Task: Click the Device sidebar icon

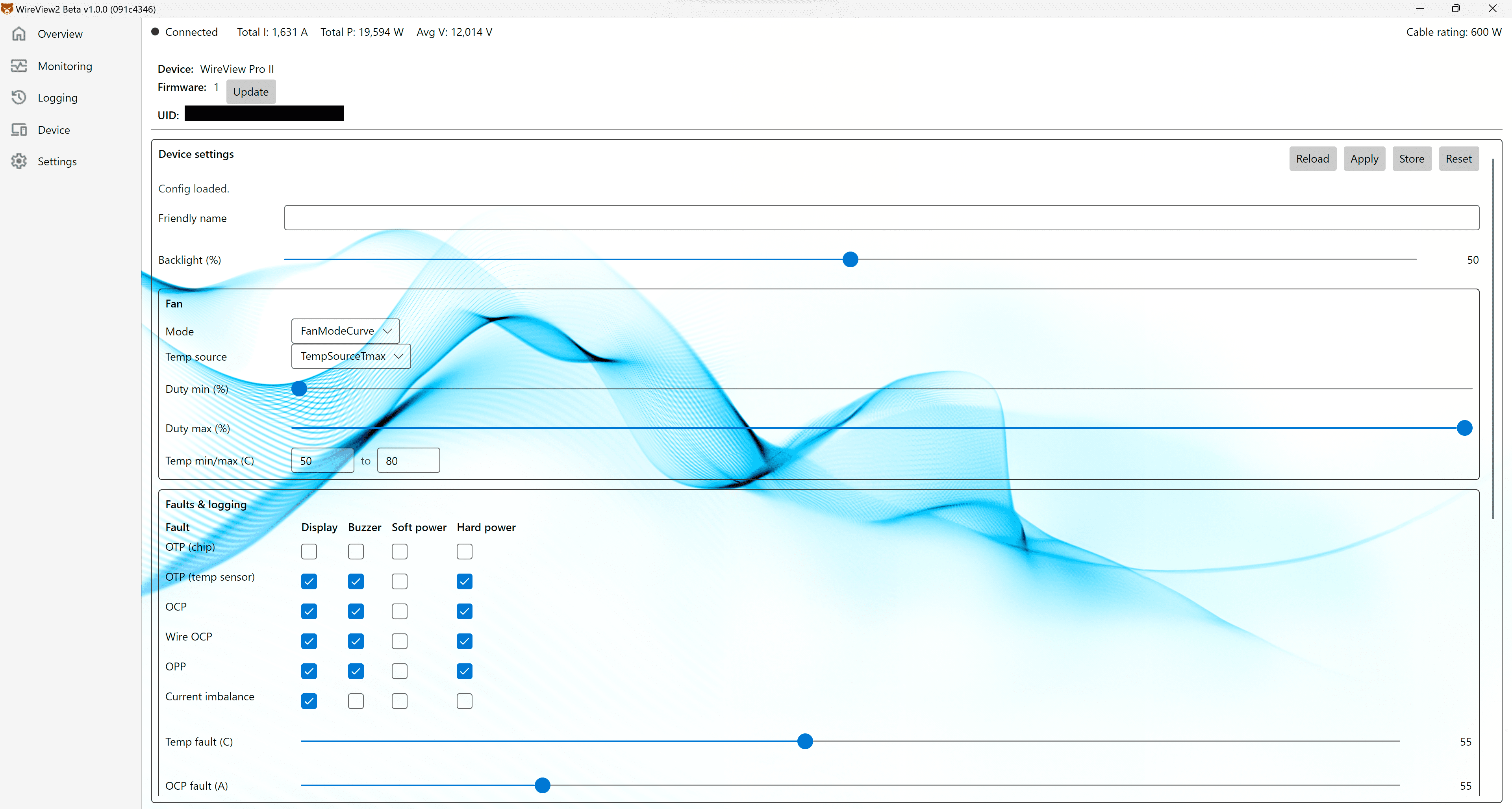Action: [19, 130]
